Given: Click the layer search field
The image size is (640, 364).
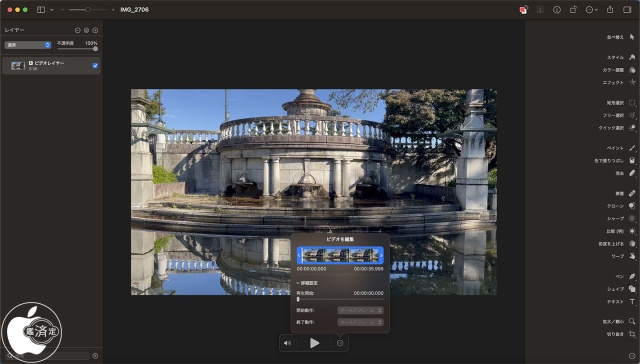Looking at the screenshot, I should click(47, 356).
